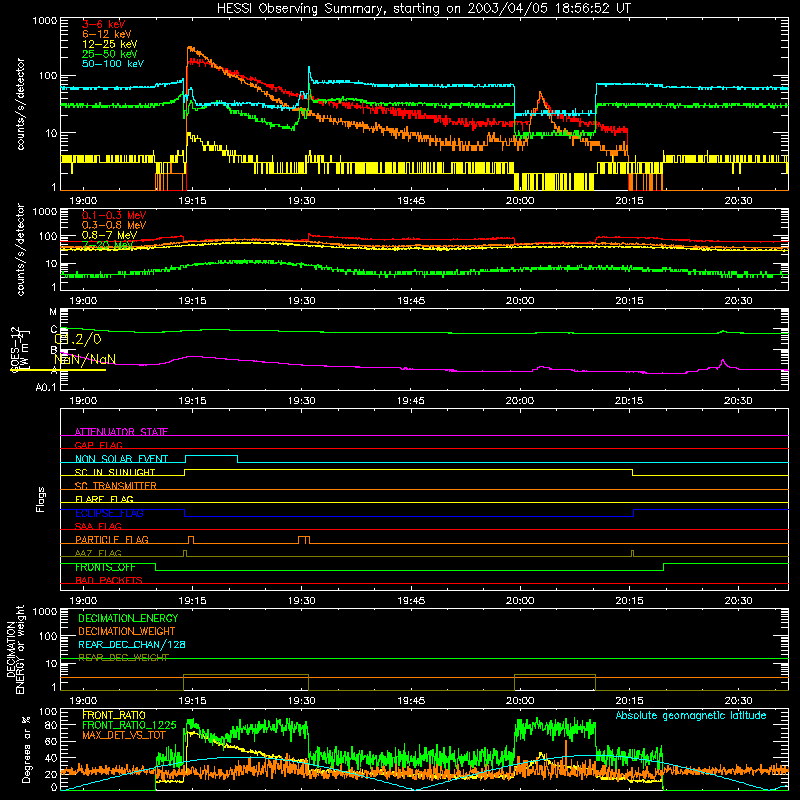Click the DECIMATION_WEIGHT legend label
The width and height of the screenshot is (800, 800).
tap(127, 631)
